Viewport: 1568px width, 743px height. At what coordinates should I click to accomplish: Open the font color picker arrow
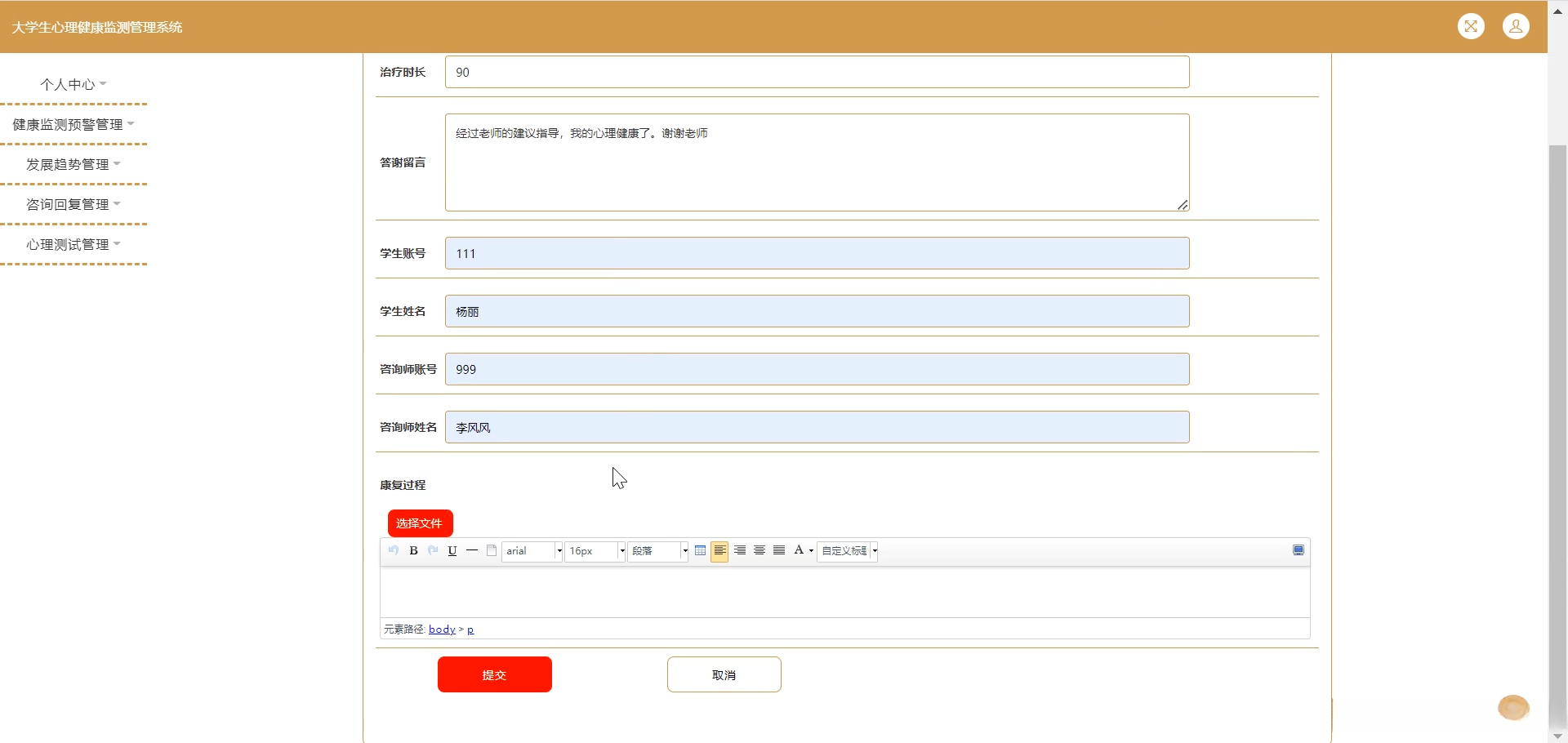pos(811,551)
